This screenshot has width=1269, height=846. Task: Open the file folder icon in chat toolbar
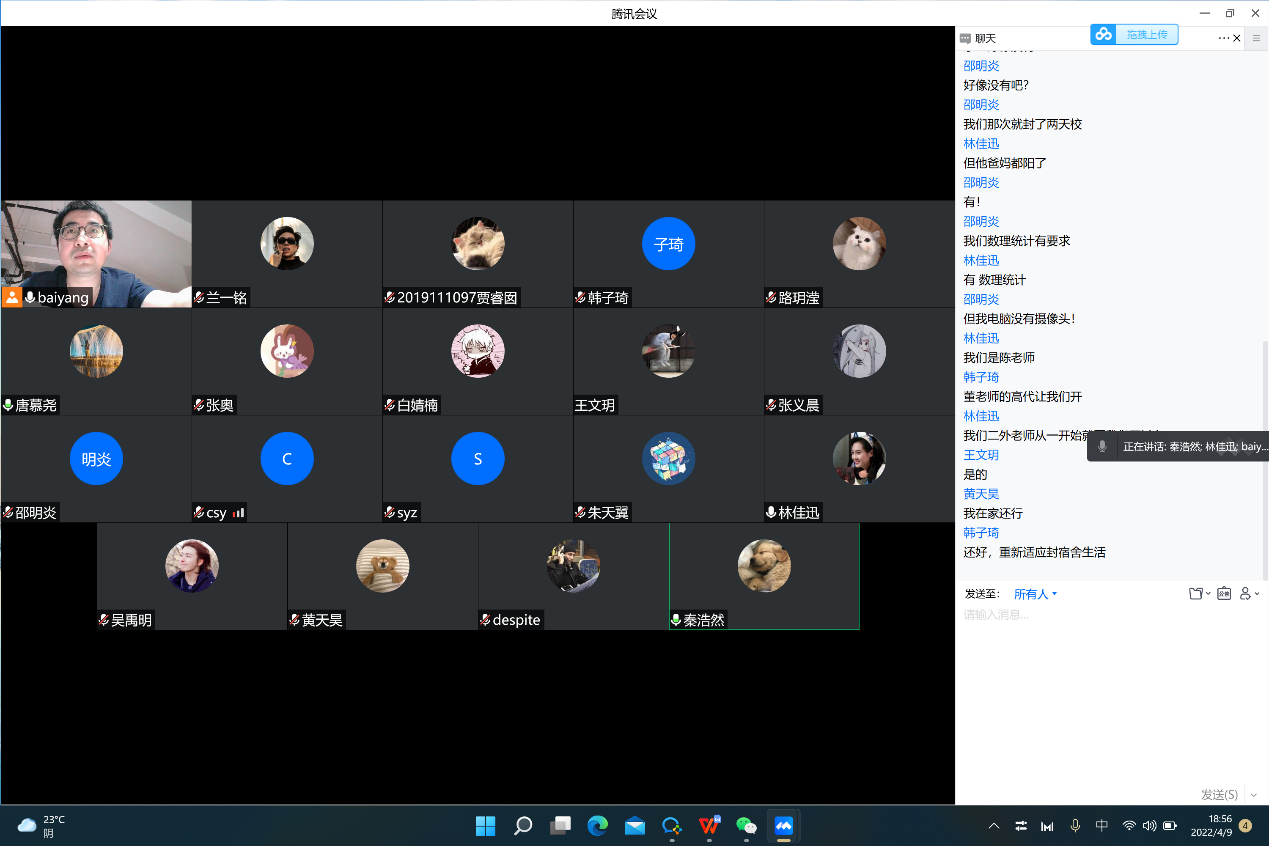click(x=1195, y=594)
